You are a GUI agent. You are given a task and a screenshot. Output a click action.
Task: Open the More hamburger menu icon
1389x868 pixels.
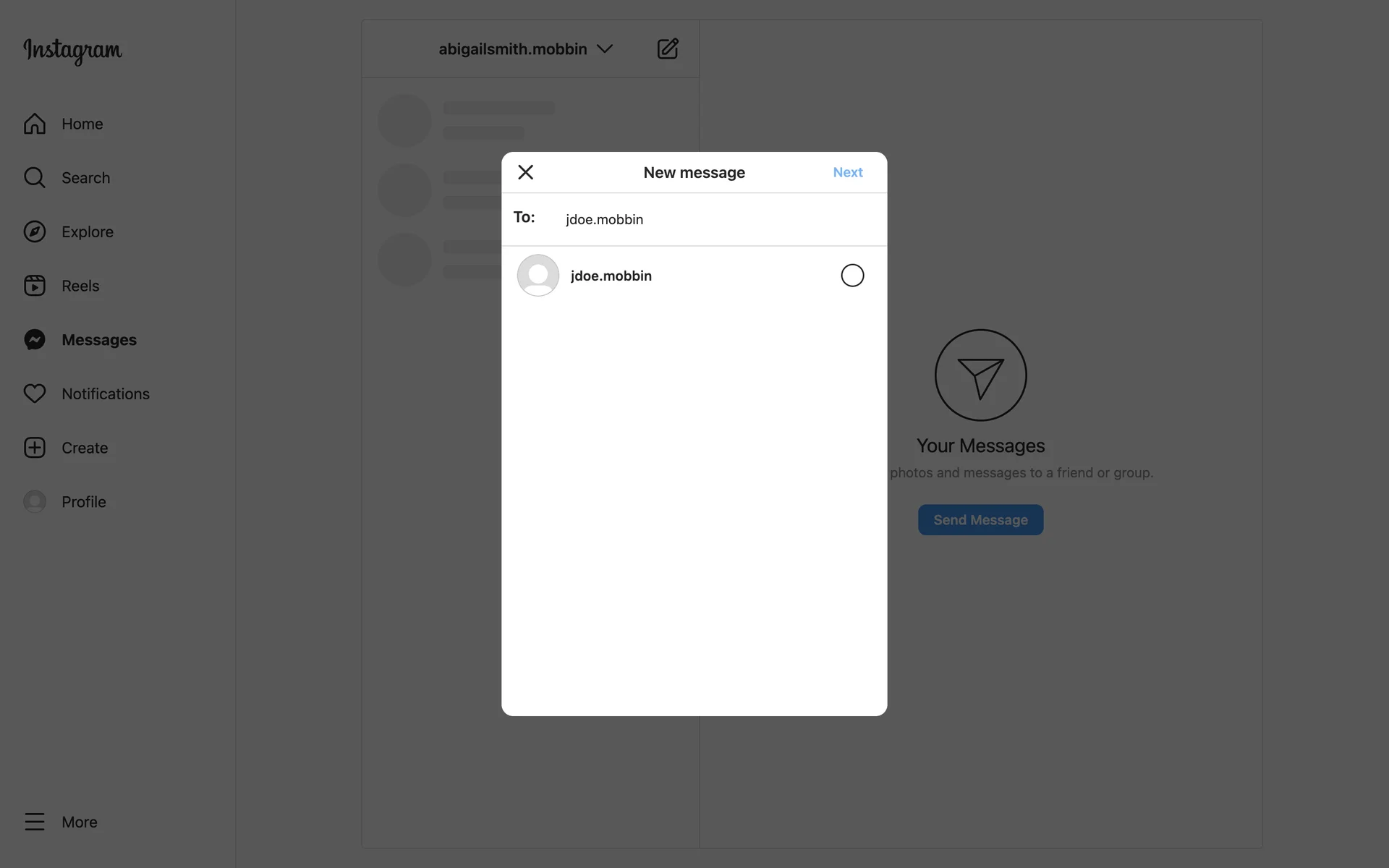(x=35, y=822)
